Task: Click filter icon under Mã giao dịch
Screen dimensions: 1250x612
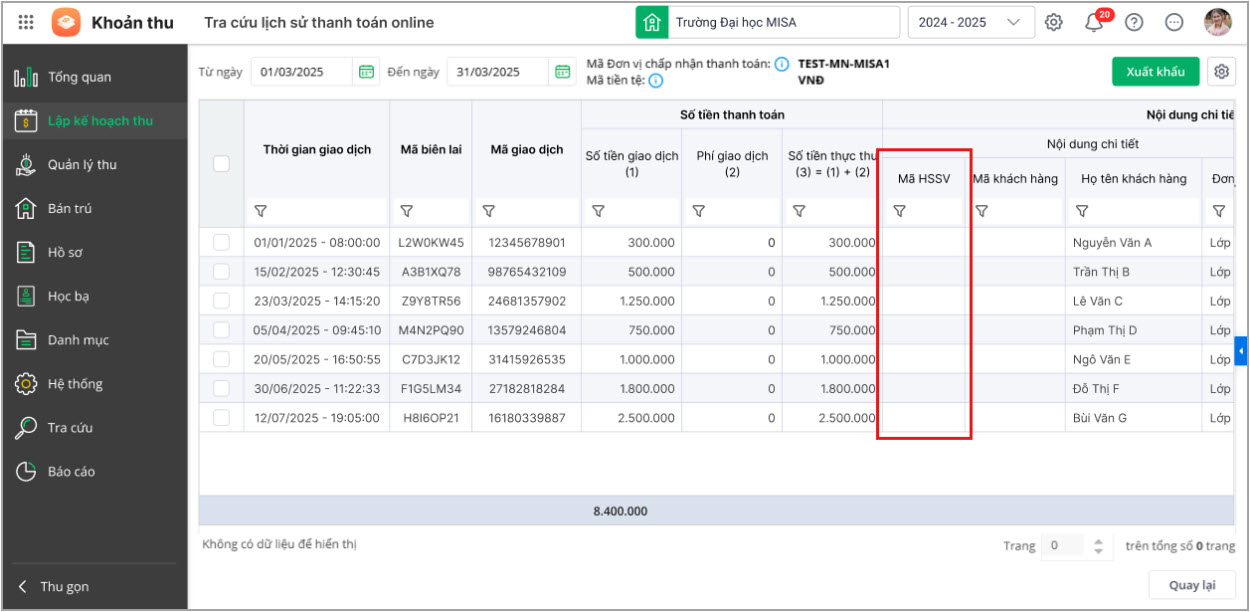Action: [x=489, y=211]
